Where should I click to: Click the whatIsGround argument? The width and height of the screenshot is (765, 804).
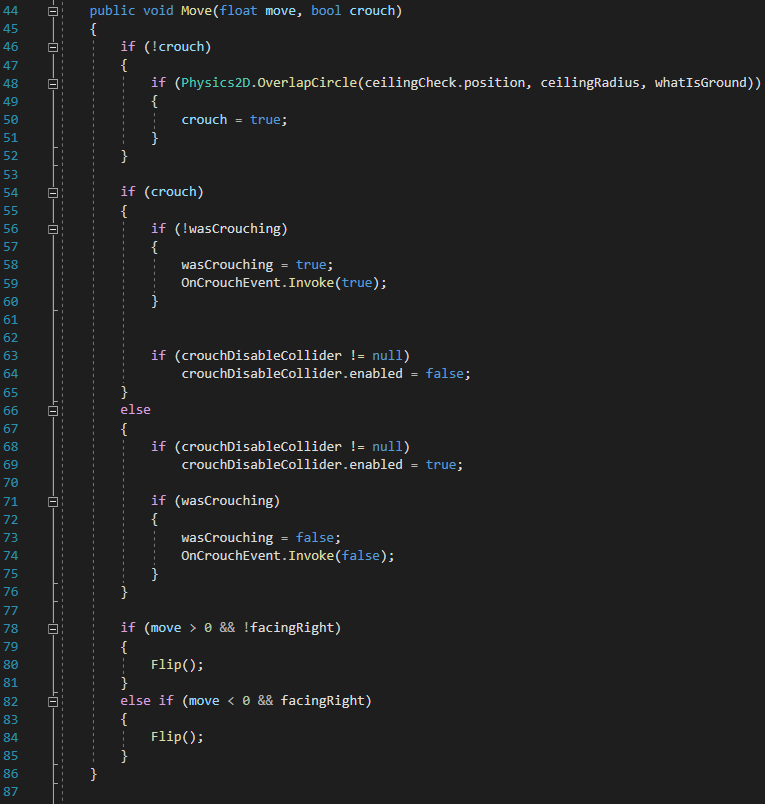click(x=700, y=83)
